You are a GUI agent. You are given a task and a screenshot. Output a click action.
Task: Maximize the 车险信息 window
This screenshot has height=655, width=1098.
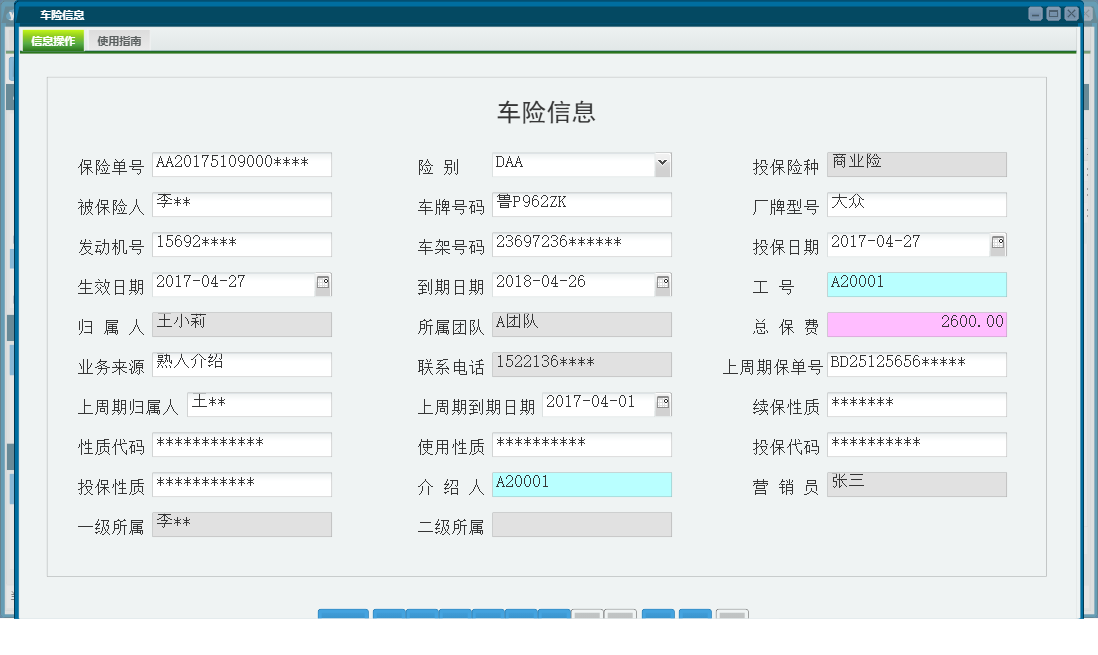tap(1053, 13)
